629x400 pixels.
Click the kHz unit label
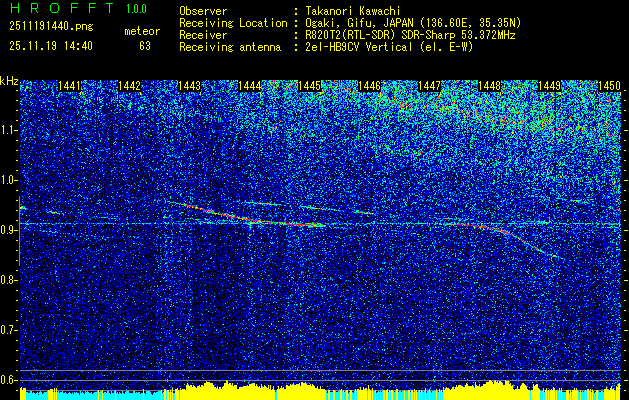click(x=9, y=81)
